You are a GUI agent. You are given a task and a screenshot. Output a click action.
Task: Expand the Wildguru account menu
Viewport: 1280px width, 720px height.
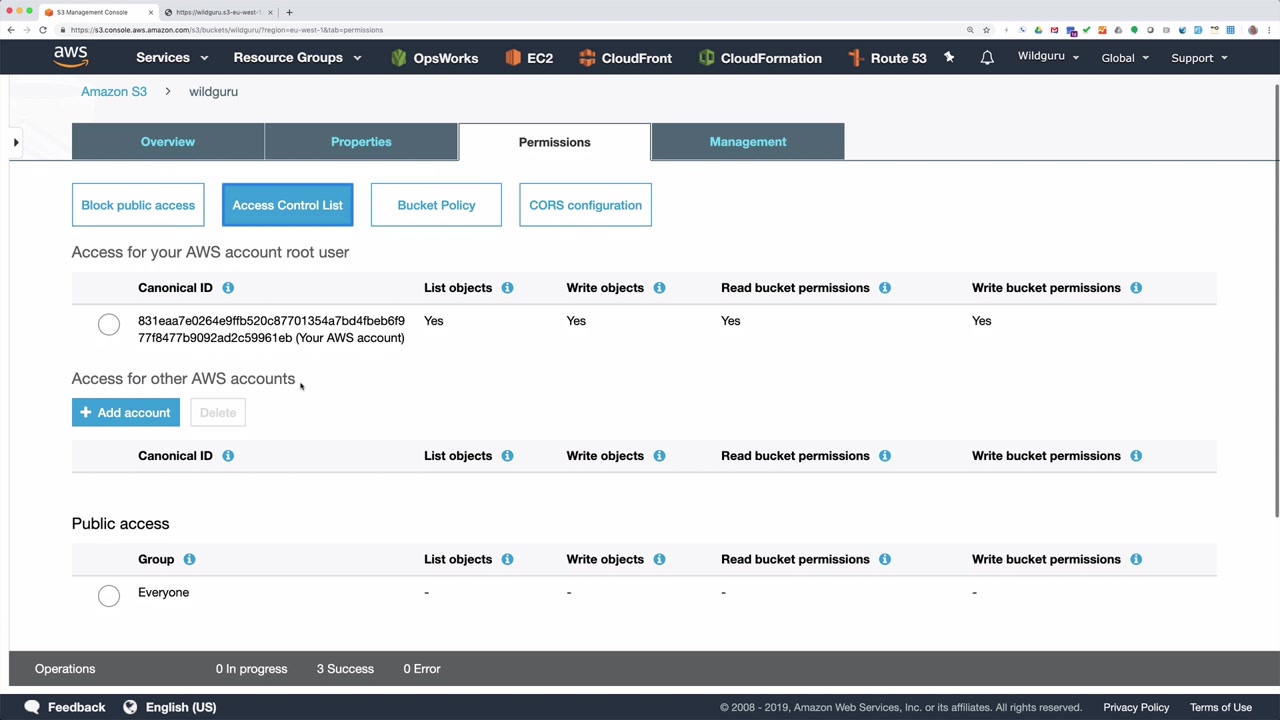tap(1048, 57)
